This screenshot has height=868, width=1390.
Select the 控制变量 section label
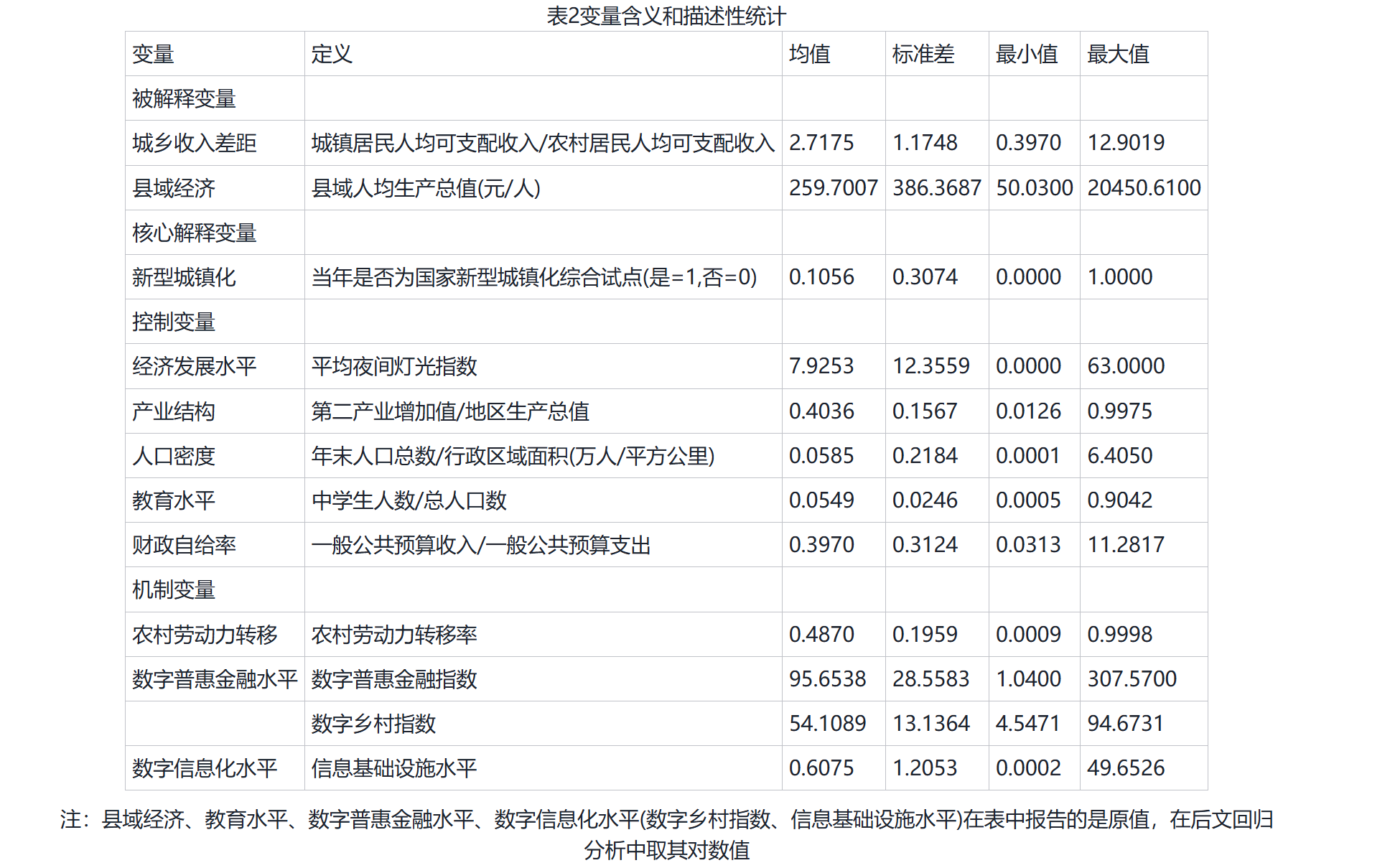(174, 322)
